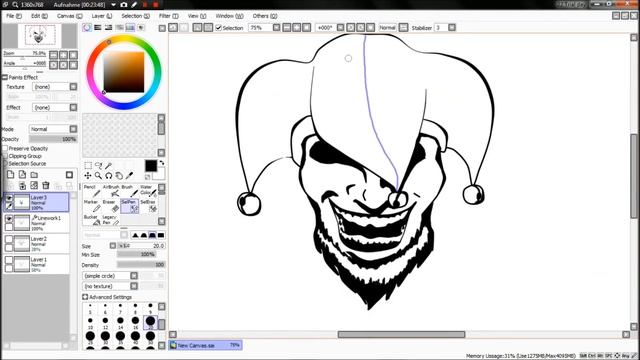Swap foreground and background colors
This screenshot has height=360, width=640.
(x=162, y=163)
